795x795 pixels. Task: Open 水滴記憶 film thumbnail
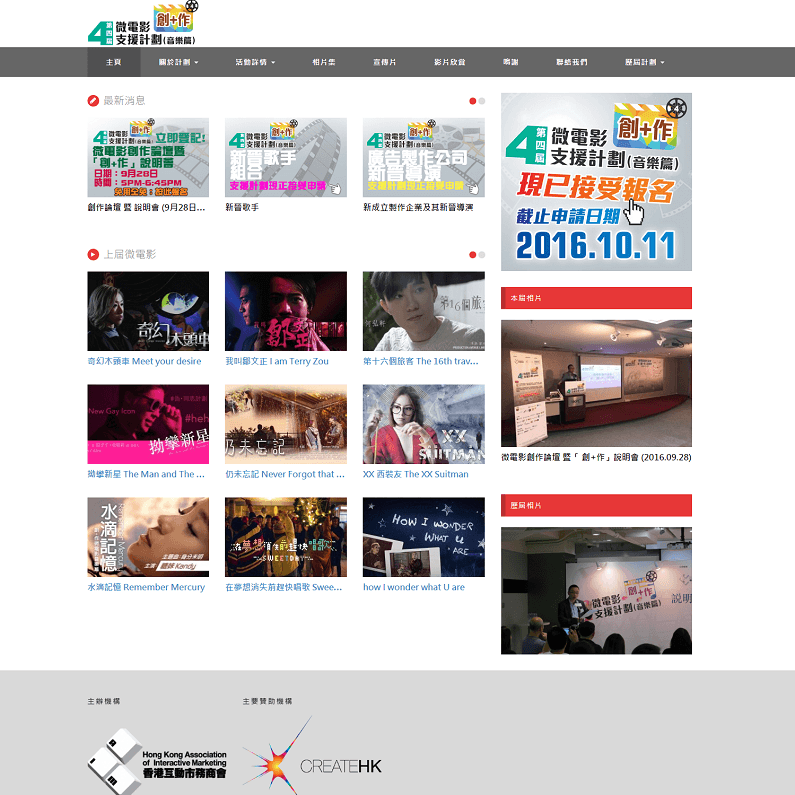click(148, 537)
